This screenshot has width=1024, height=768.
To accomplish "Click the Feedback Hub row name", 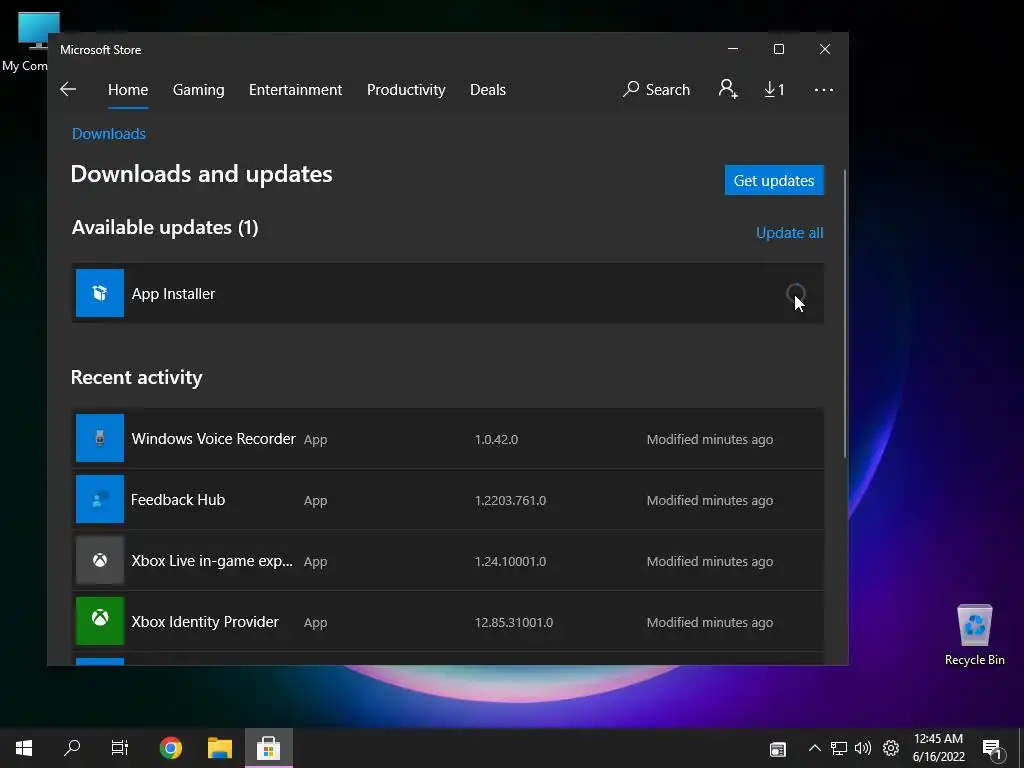I will point(178,500).
